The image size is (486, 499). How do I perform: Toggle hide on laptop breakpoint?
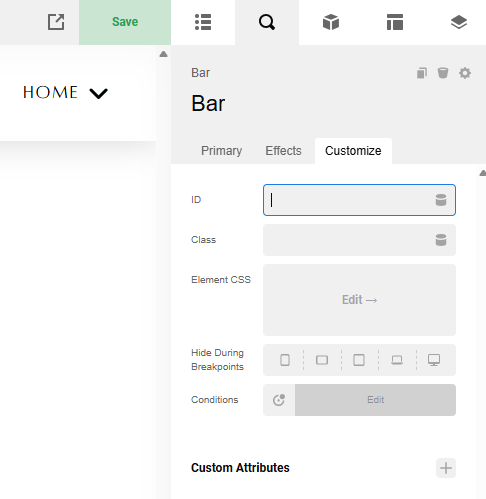pos(397,360)
